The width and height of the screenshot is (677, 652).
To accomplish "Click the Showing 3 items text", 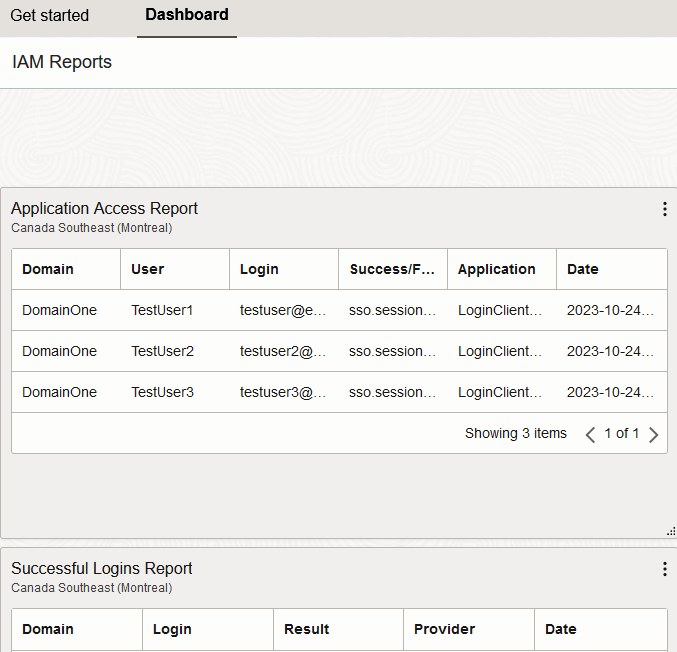I will click(516, 433).
